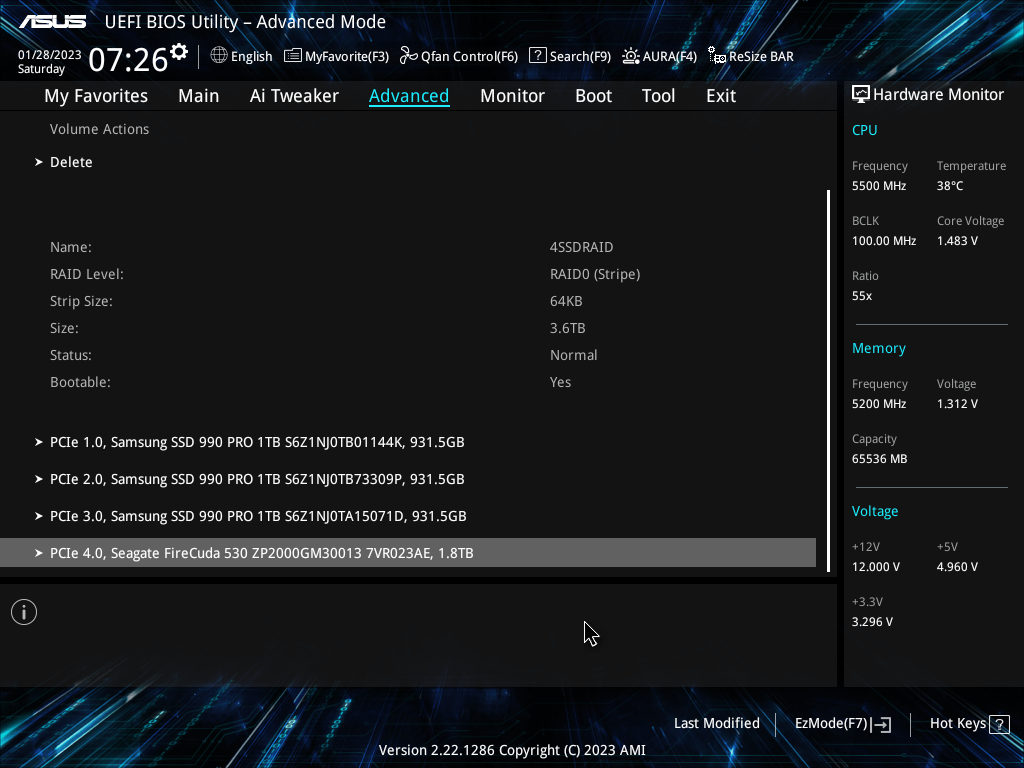Viewport: 1024px width, 768px height.
Task: Click the ReSize BAR icon
Action: (x=717, y=56)
